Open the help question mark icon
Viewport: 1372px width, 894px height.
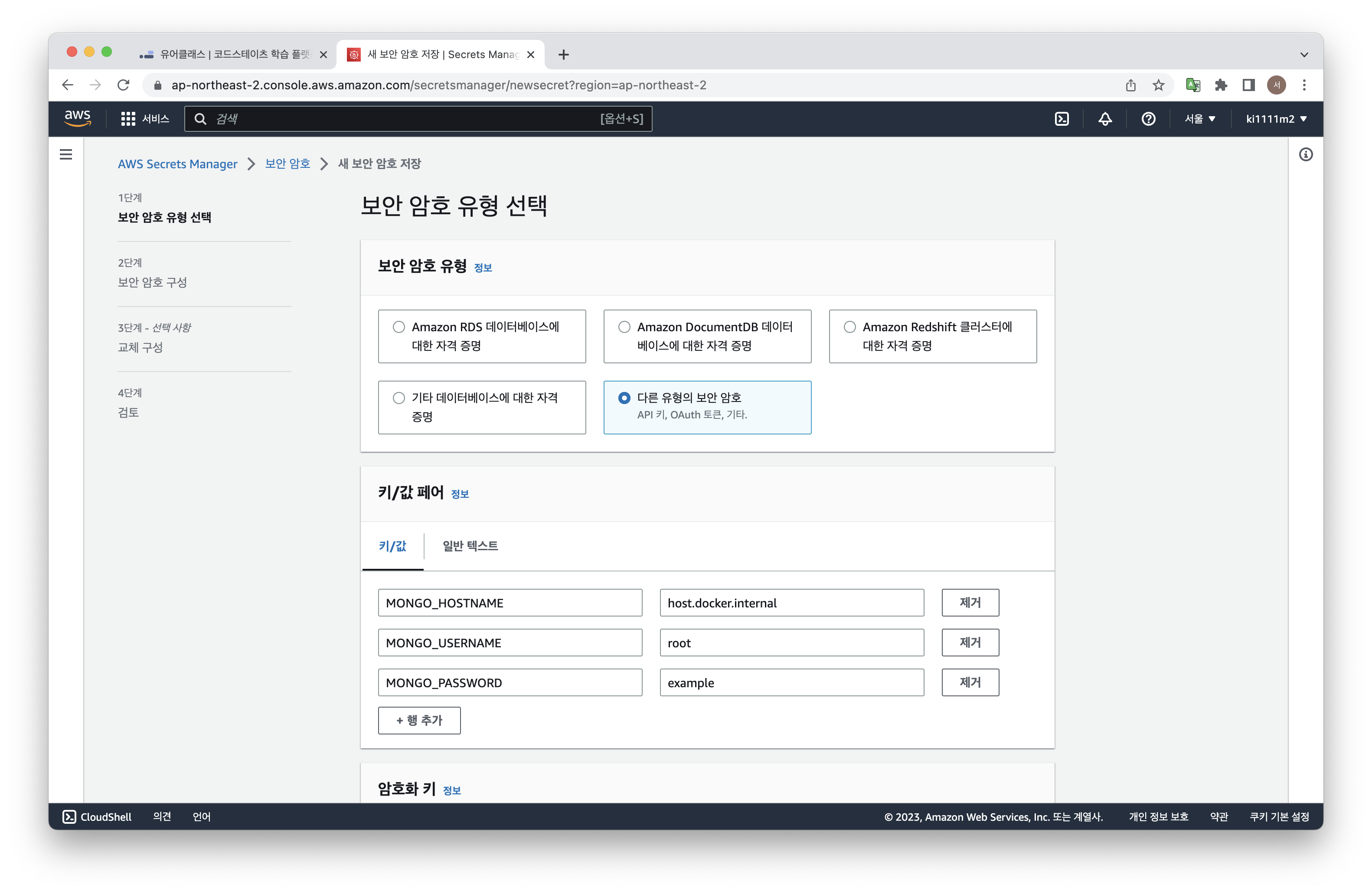tap(1148, 119)
